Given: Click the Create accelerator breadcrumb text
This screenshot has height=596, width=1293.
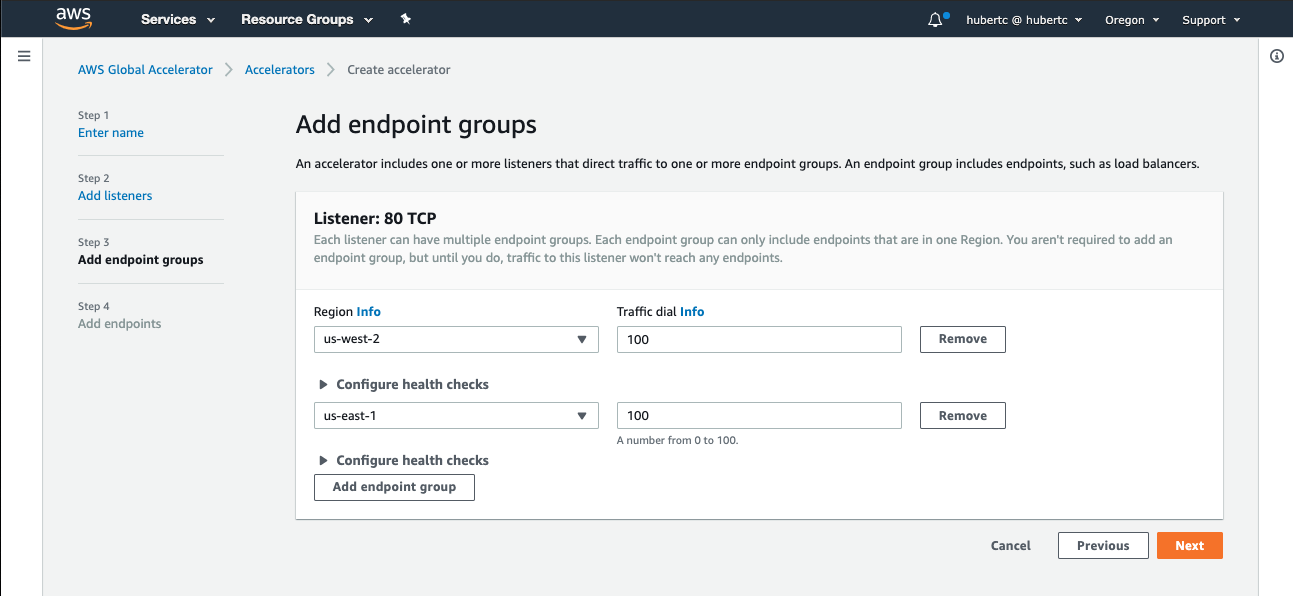Looking at the screenshot, I should coord(399,70).
